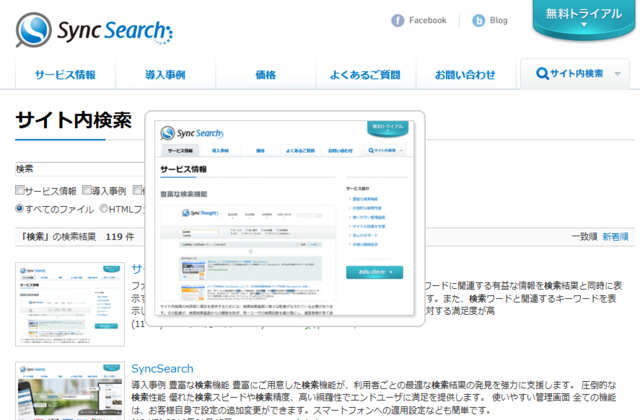Screen dimensions: 640x420
Task: Check the サービス情報 filter checkbox
Action: tap(21, 190)
